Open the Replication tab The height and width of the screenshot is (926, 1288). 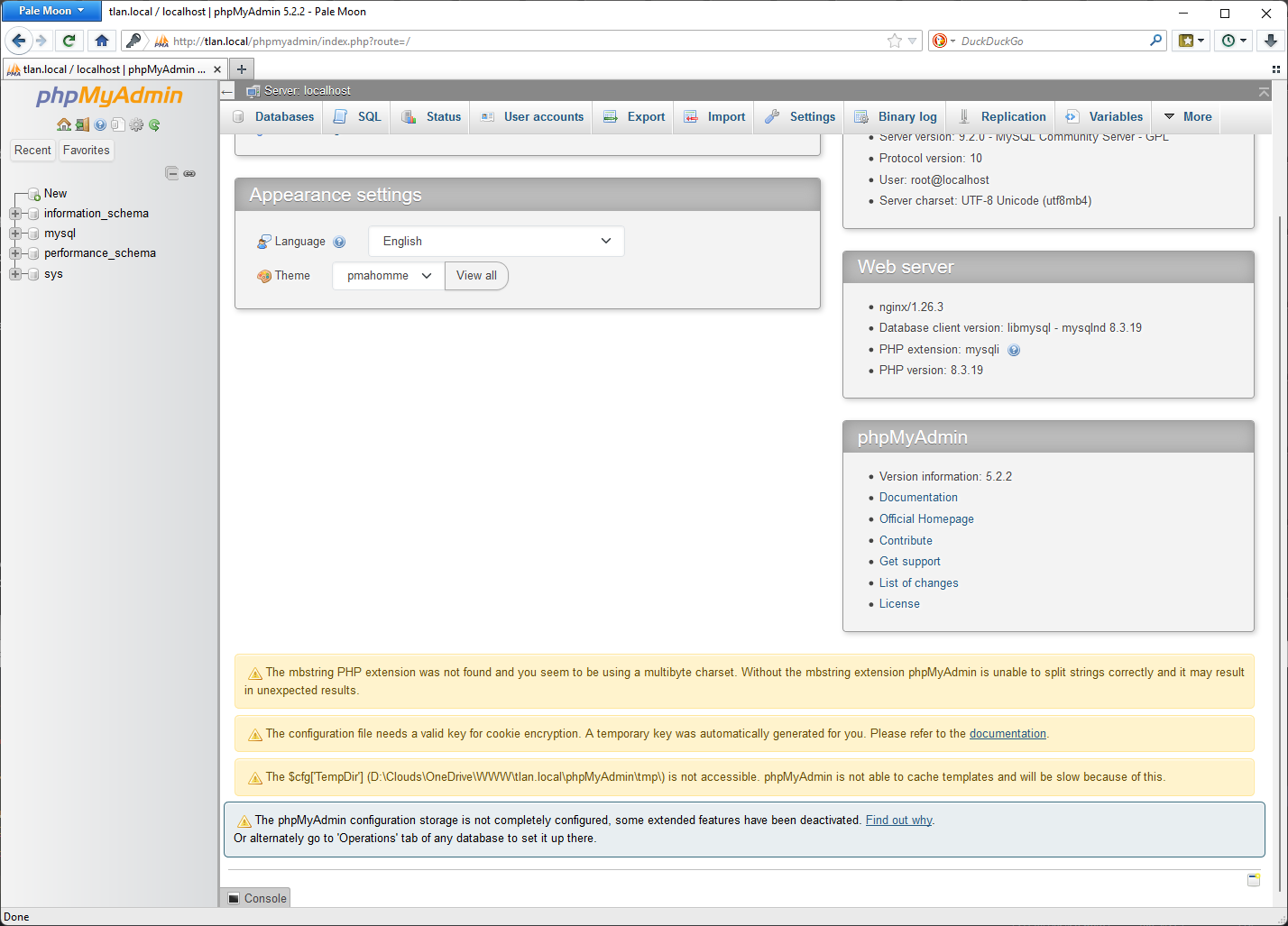click(x=1002, y=116)
